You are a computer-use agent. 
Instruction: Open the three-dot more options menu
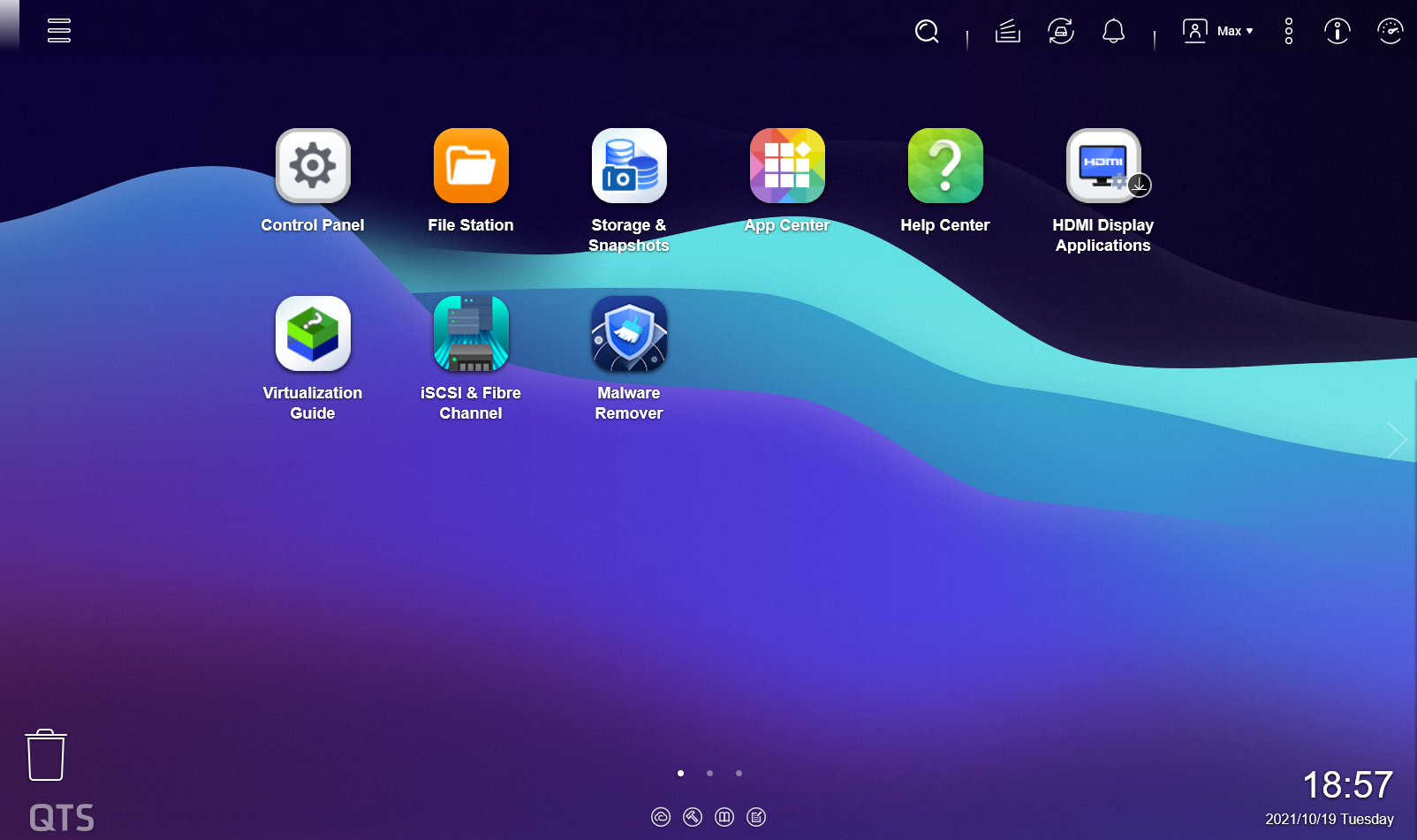point(1289,31)
